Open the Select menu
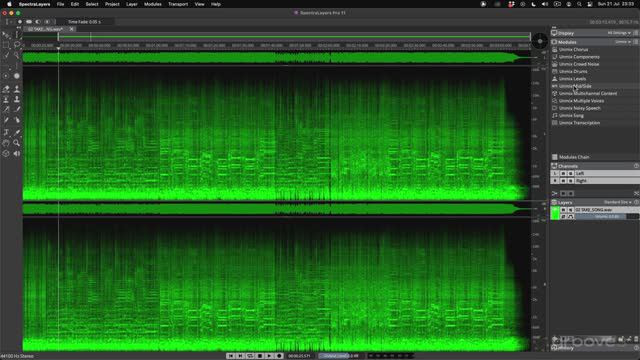 click(x=92, y=4)
